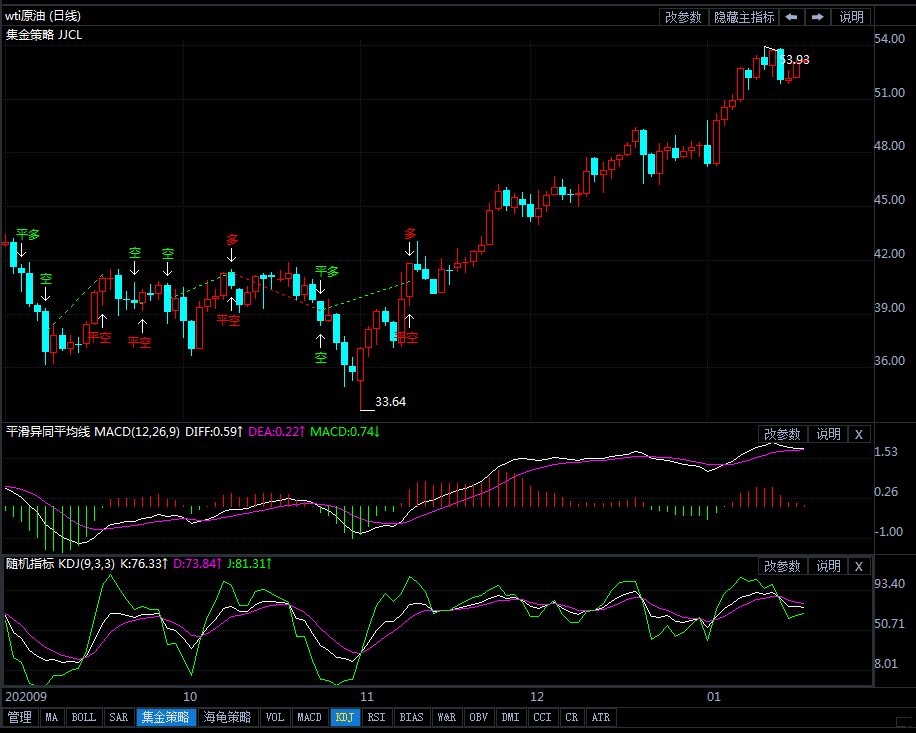916x733 pixels.
Task: Open 说明 in the MACD panel
Action: pos(828,434)
